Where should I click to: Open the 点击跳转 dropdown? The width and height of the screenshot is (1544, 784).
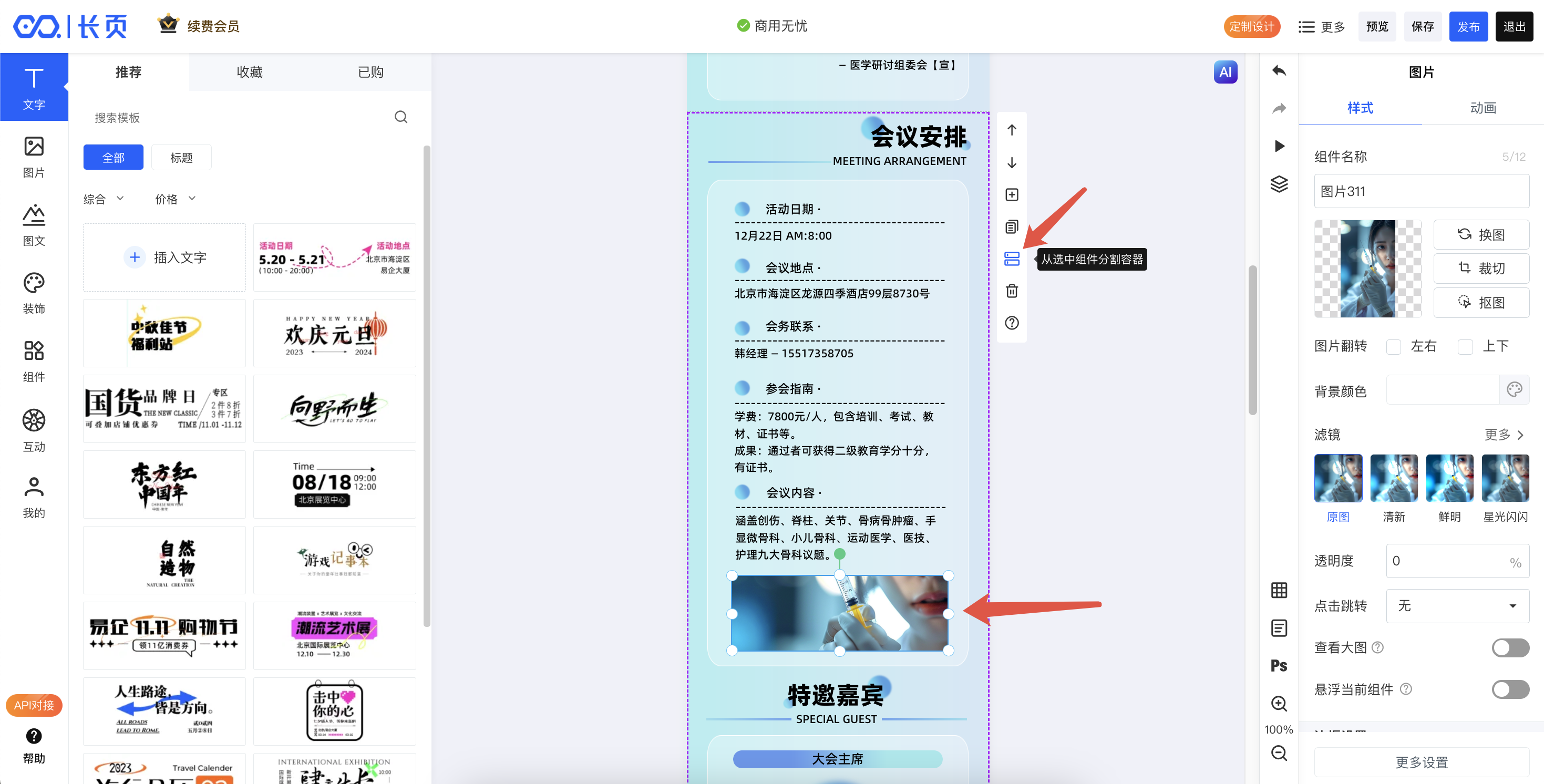(1457, 606)
